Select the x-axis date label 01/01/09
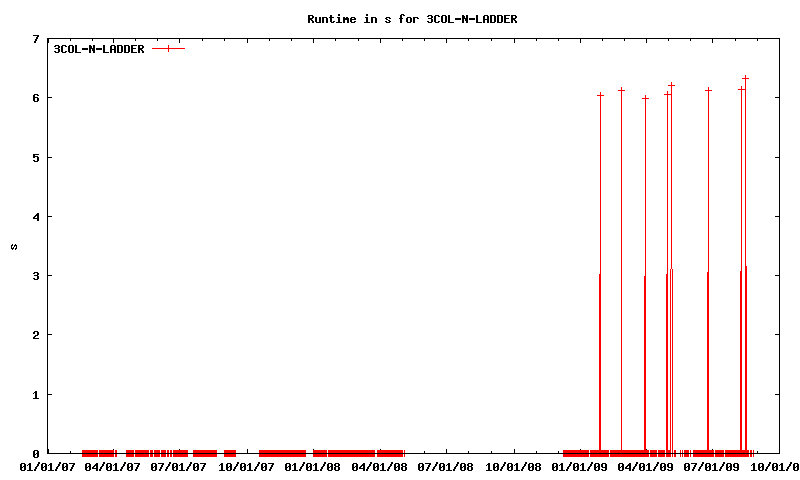The width and height of the screenshot is (800, 480). (580, 466)
